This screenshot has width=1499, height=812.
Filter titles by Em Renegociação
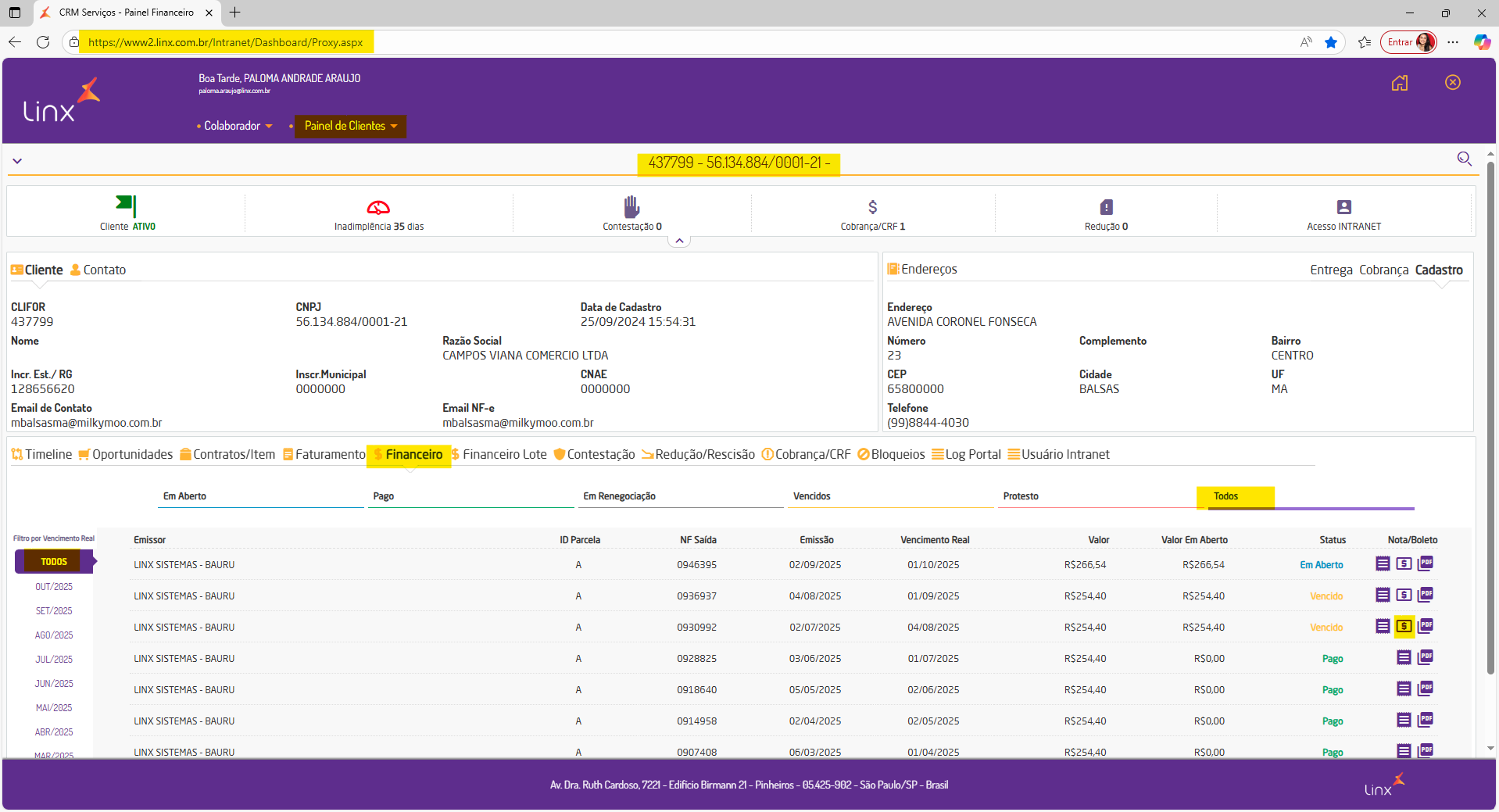[x=681, y=496]
